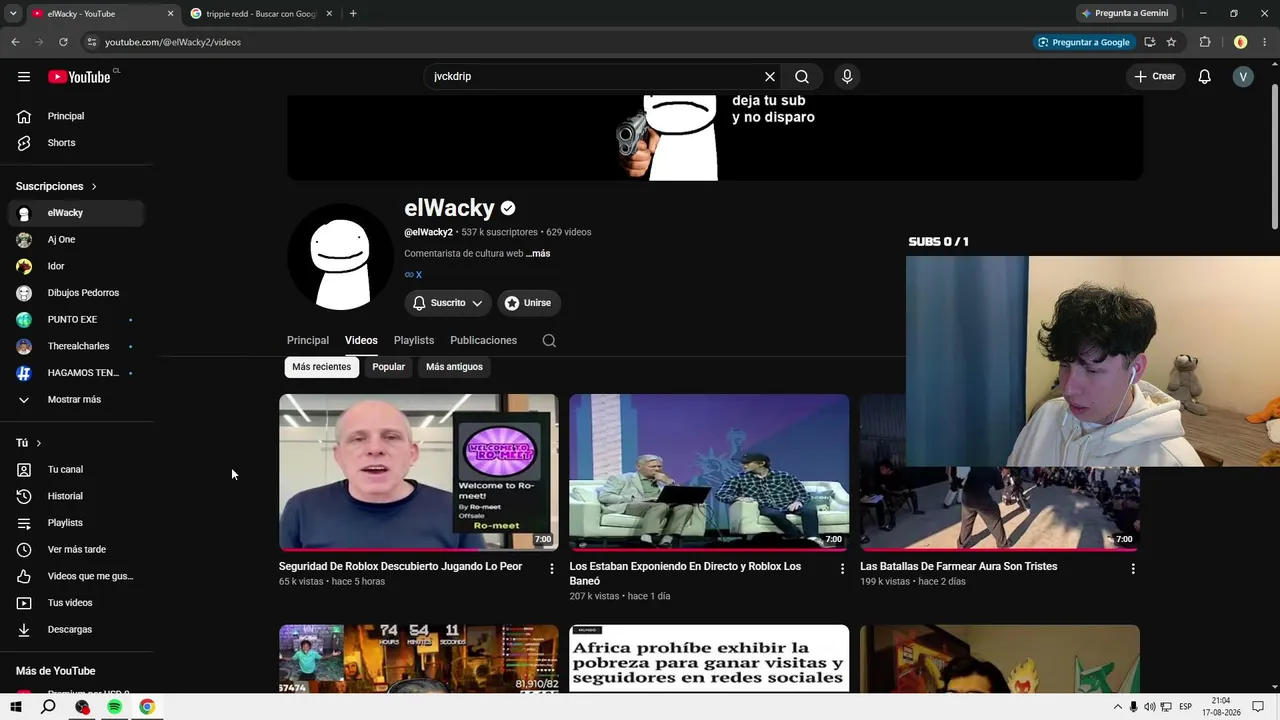This screenshot has height=720, width=1280.
Task: Expand the Tú section chevron
Action: [x=39, y=443]
